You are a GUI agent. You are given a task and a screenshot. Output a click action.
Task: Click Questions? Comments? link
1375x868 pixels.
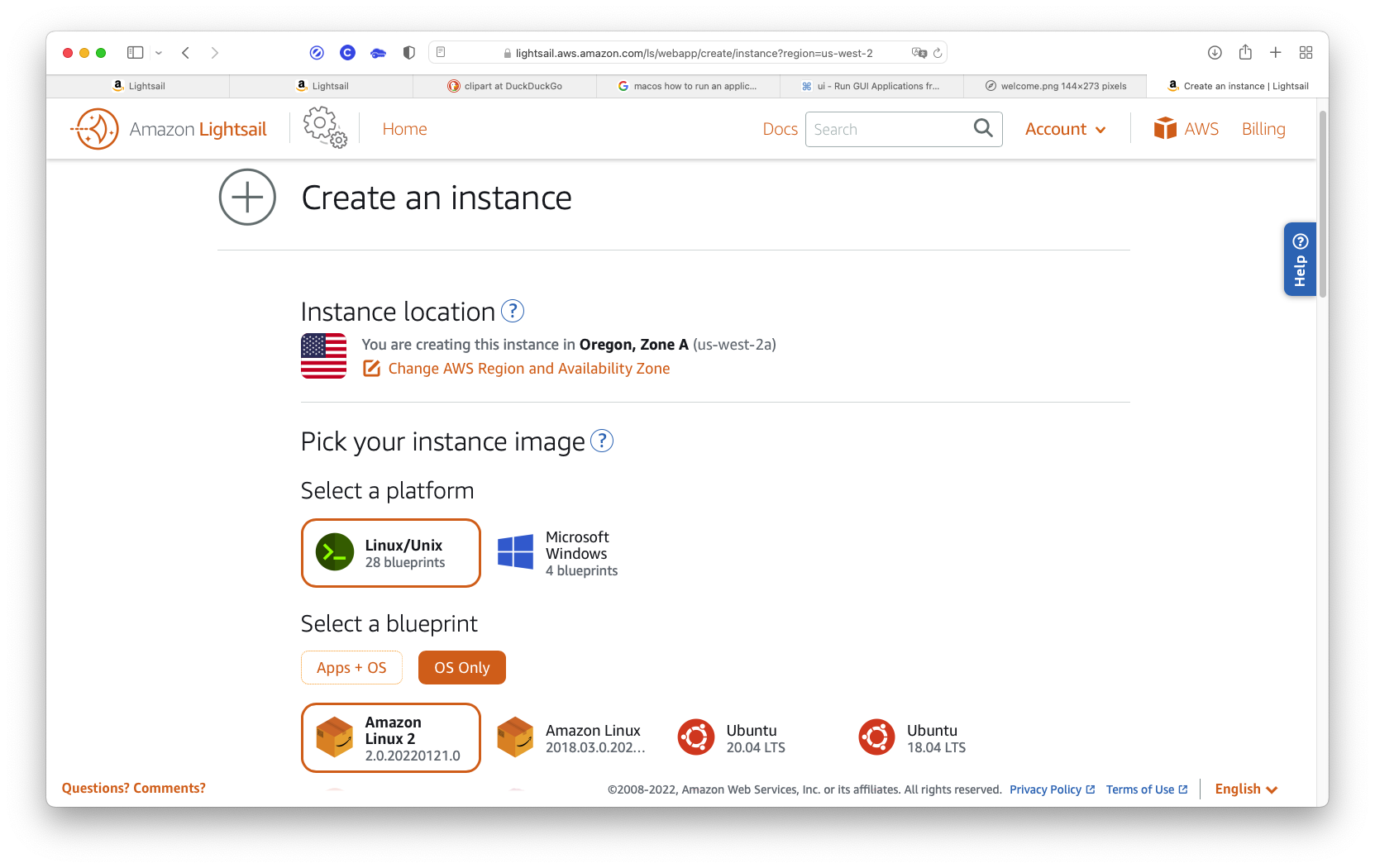tap(134, 788)
